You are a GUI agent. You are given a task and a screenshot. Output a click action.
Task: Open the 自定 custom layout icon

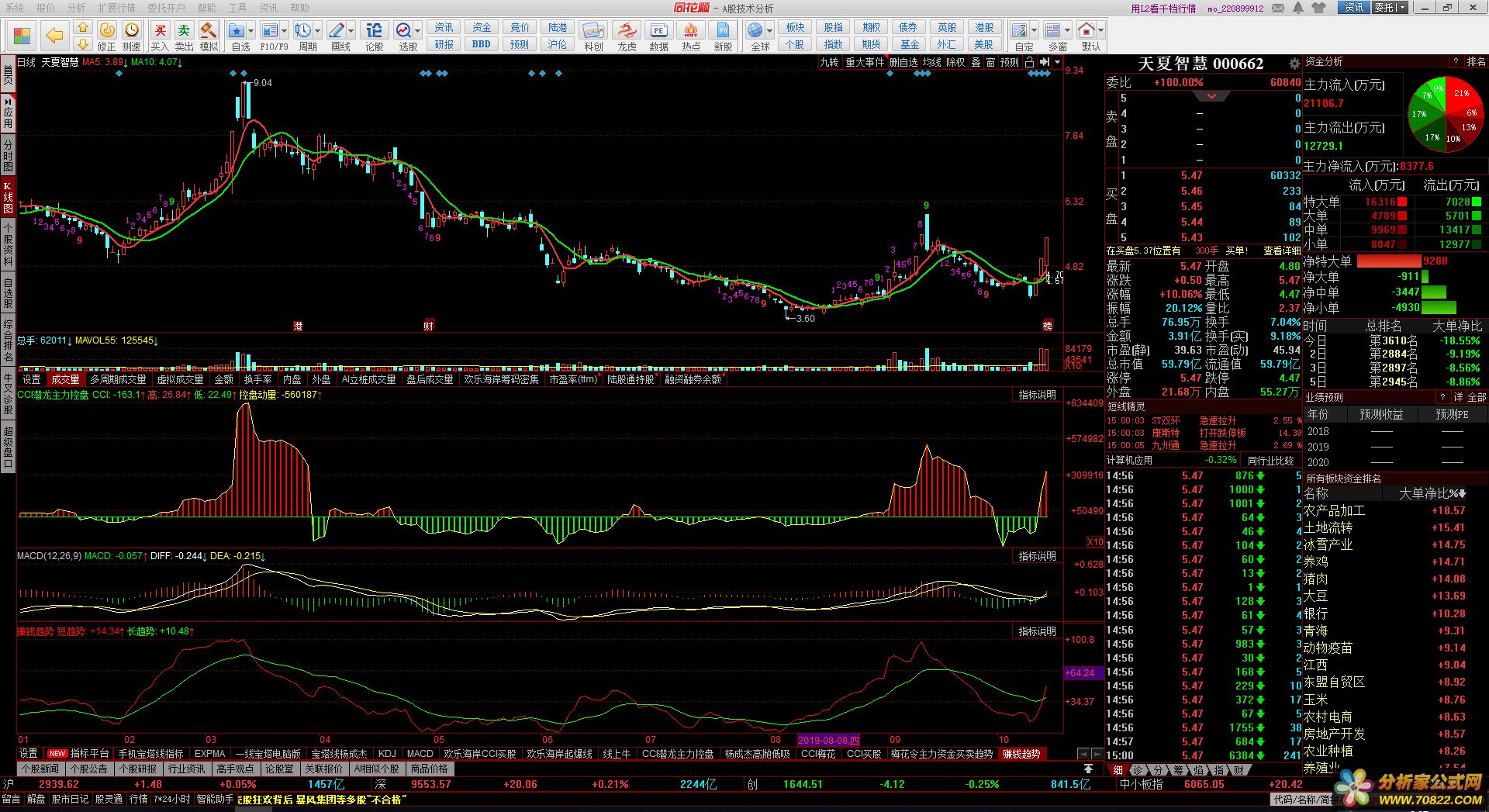[x=1020, y=31]
